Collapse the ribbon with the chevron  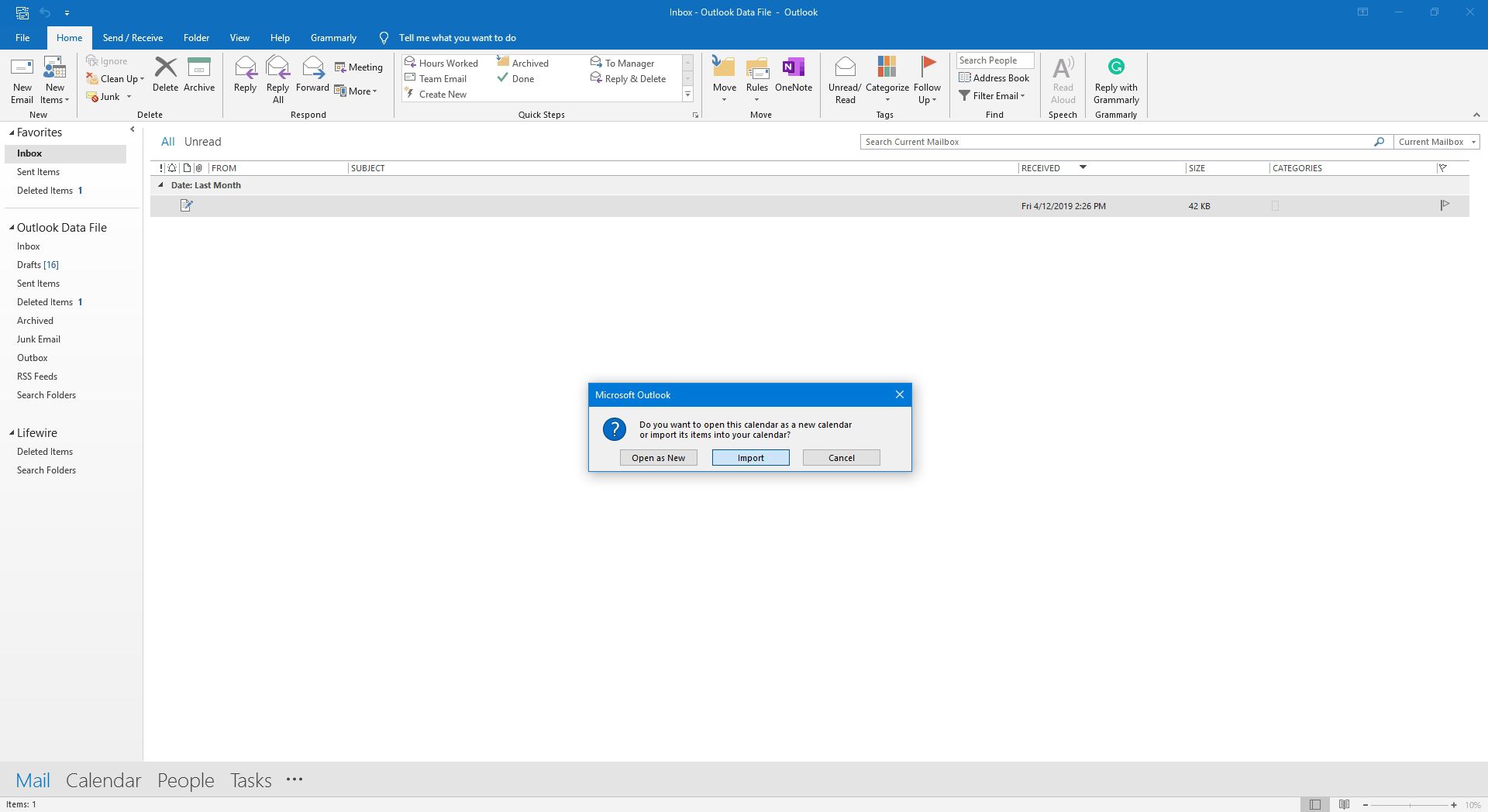[x=1476, y=115]
